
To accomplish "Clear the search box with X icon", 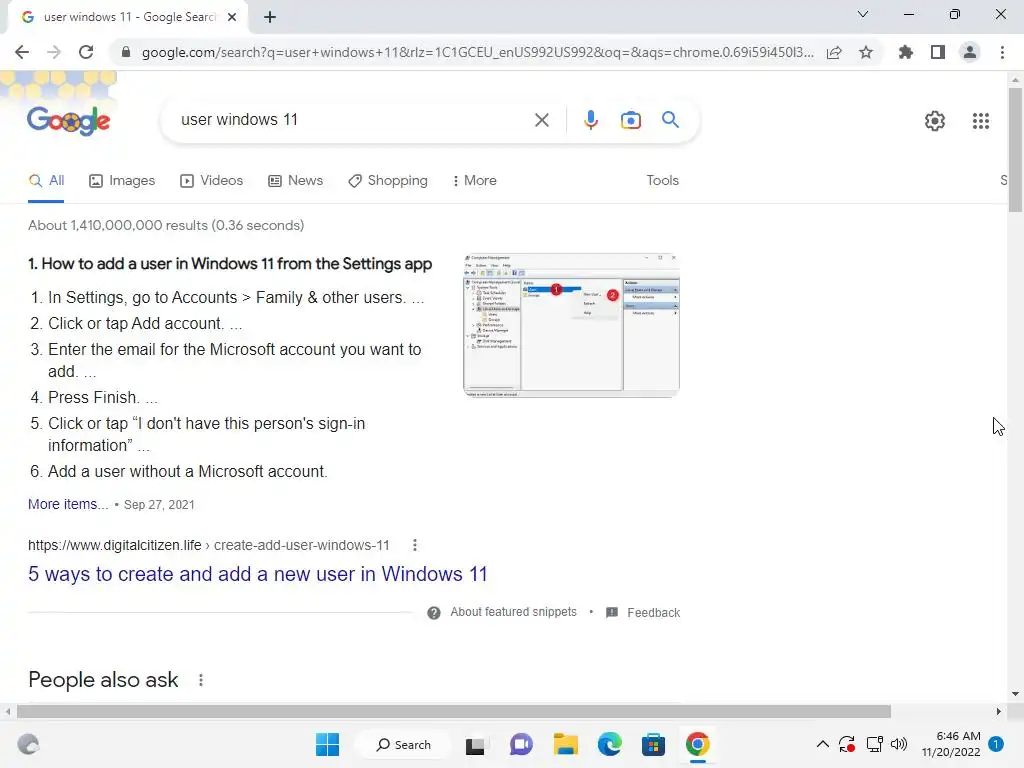I will pyautogui.click(x=541, y=120).
